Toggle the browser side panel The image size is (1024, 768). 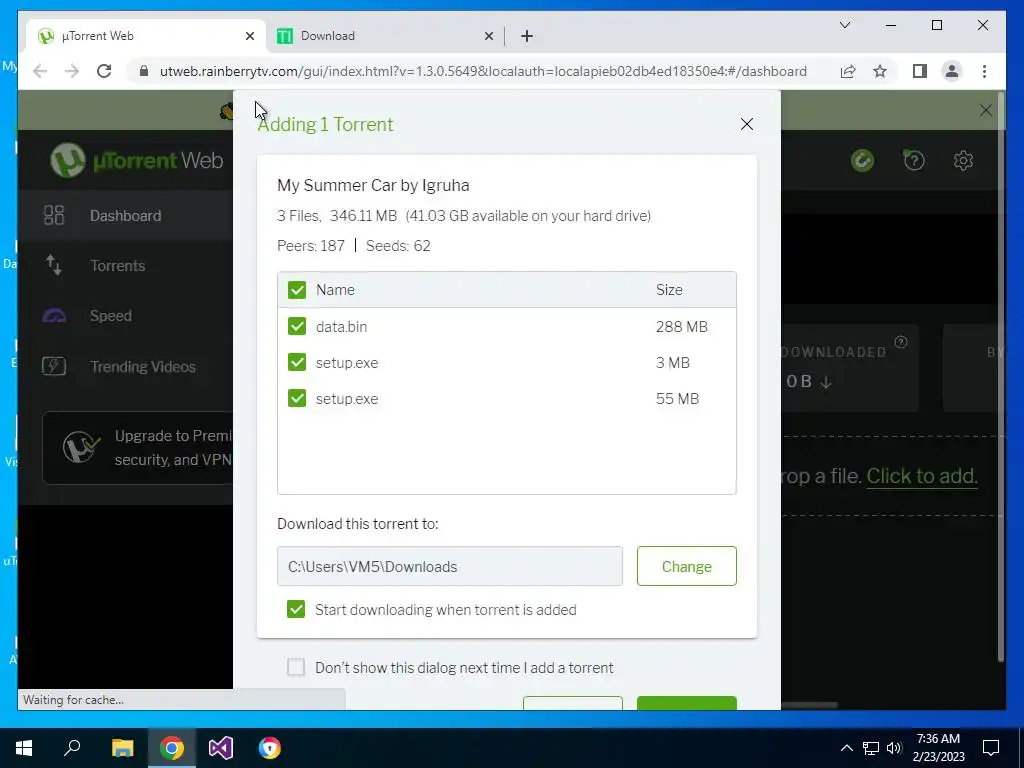tap(920, 71)
